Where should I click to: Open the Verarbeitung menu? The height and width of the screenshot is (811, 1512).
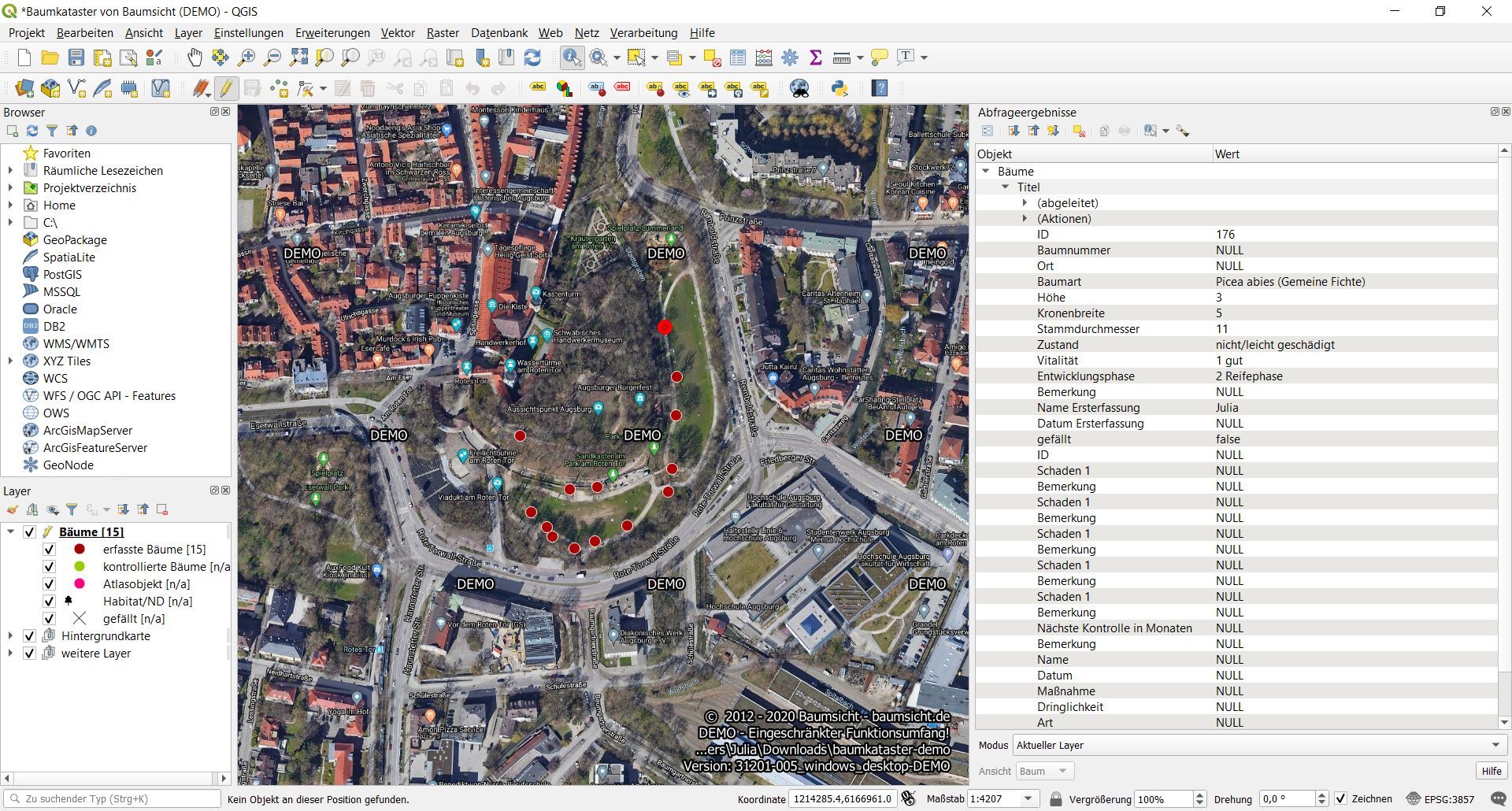[643, 32]
